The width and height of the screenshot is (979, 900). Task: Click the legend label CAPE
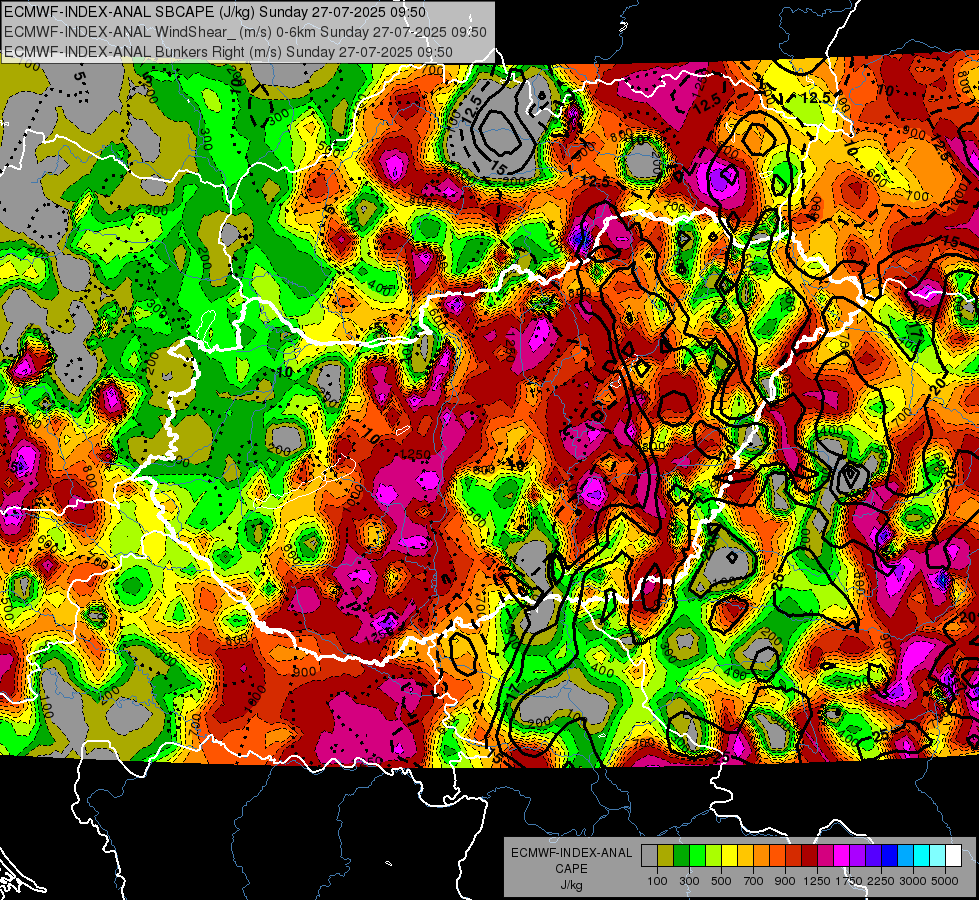click(x=571, y=868)
